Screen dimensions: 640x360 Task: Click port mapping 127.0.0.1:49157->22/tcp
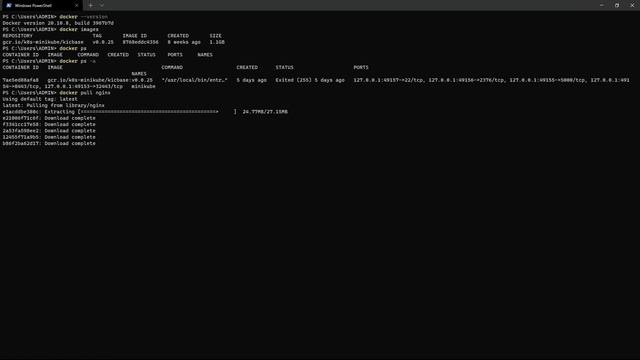388,80
